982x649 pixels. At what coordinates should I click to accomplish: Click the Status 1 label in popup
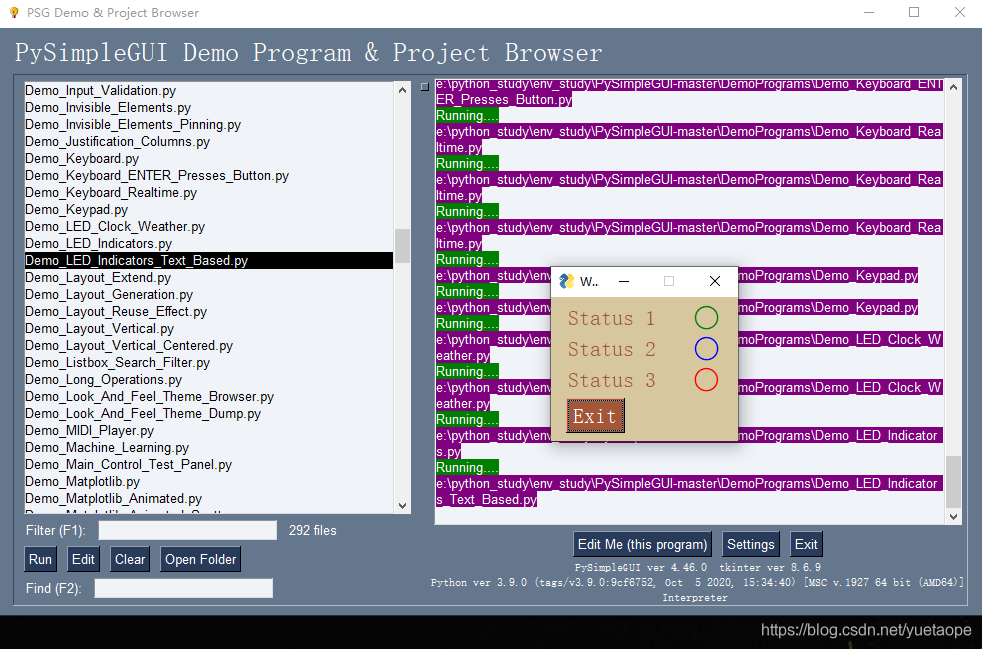tap(611, 318)
